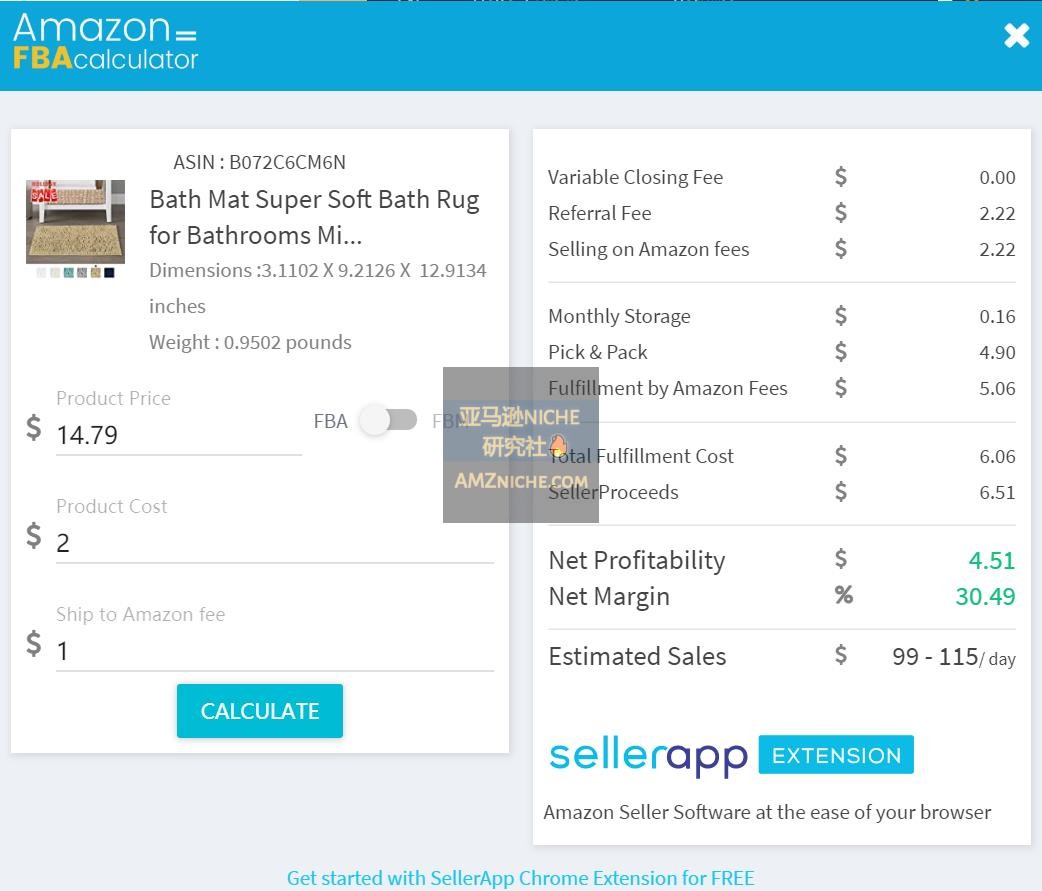Toggle the FBA/FBM fulfillment switch

(x=388, y=420)
